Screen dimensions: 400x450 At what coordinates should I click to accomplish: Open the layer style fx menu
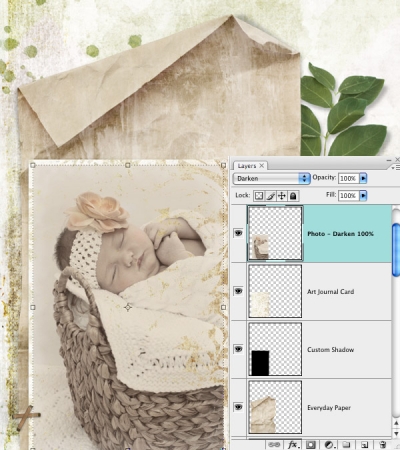(x=293, y=444)
